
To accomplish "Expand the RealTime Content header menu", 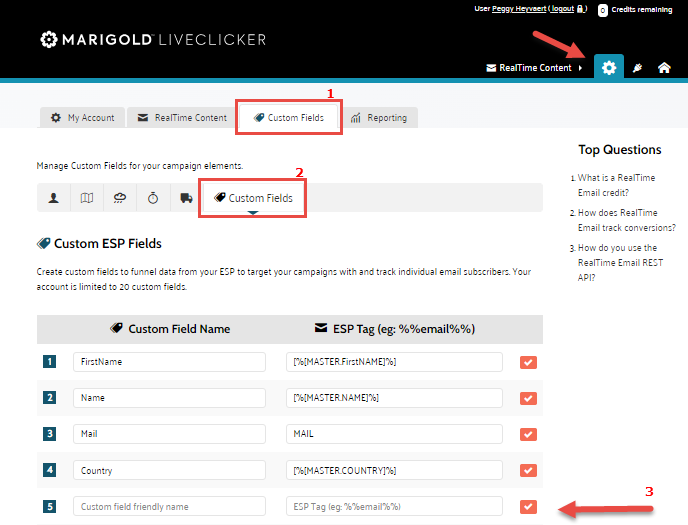I will click(534, 68).
